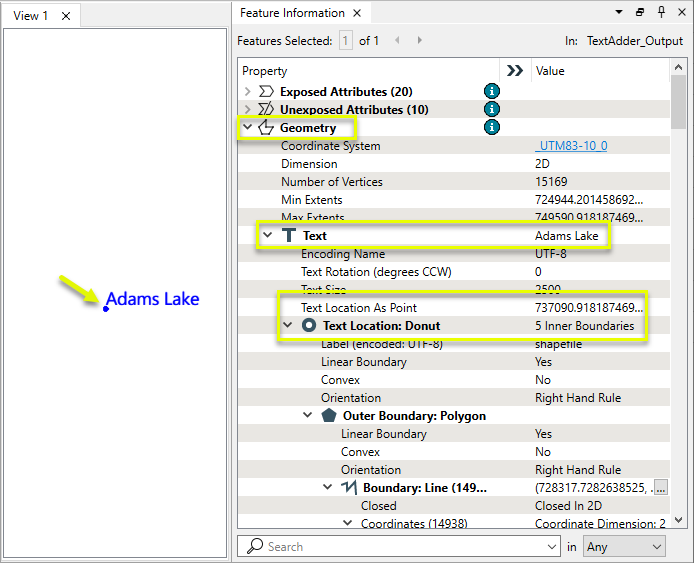The image size is (694, 563).
Task: Collapse the Text Location: Donut node
Action: 288,326
